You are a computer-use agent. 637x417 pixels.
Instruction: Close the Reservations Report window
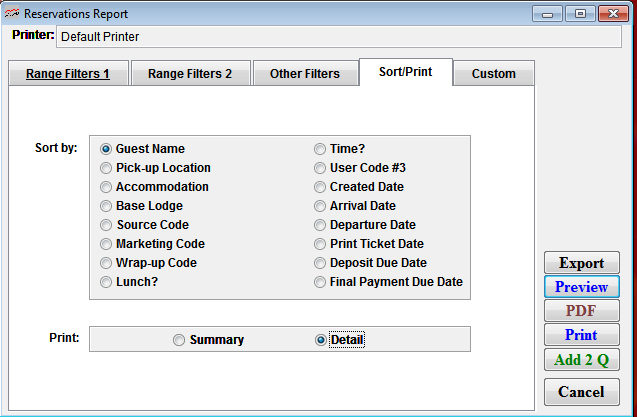point(614,14)
